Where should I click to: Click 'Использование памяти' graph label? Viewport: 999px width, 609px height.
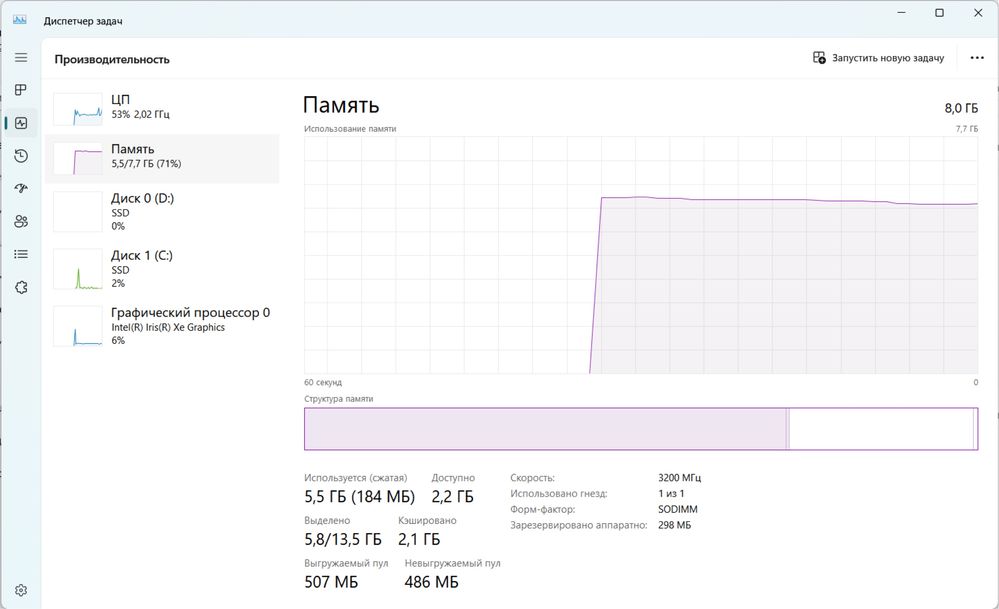[350, 129]
